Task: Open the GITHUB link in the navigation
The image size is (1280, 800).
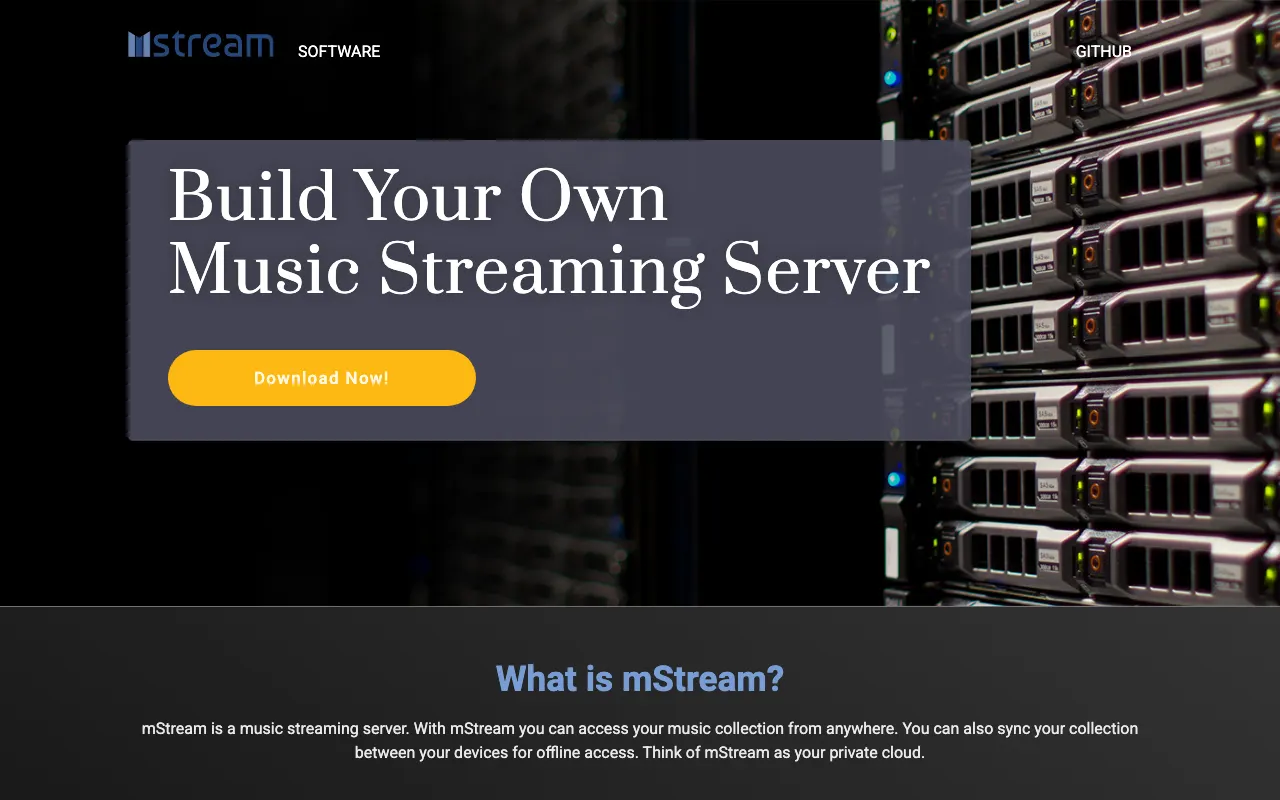Action: coord(1104,51)
